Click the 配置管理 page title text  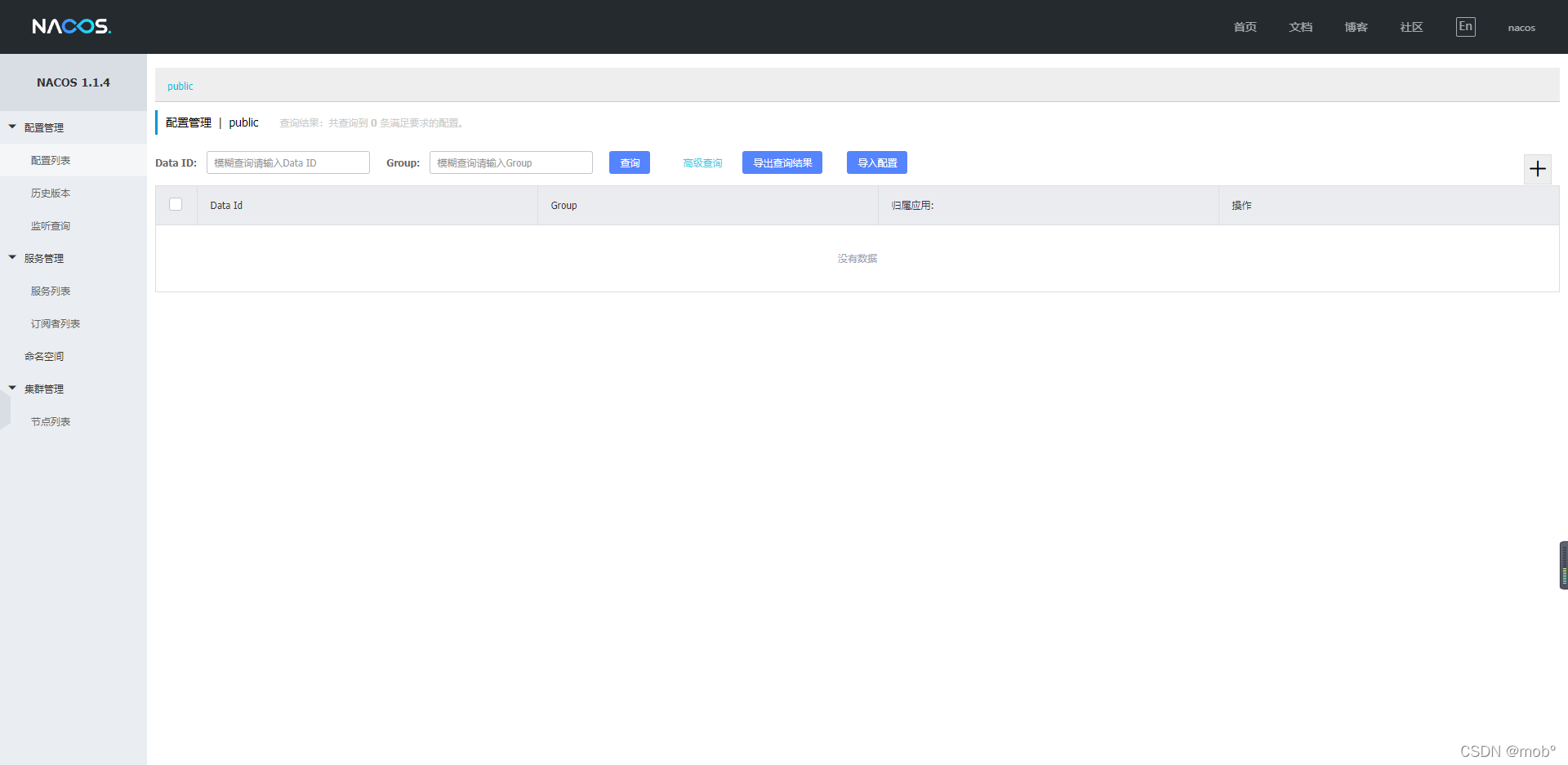pyautogui.click(x=189, y=122)
